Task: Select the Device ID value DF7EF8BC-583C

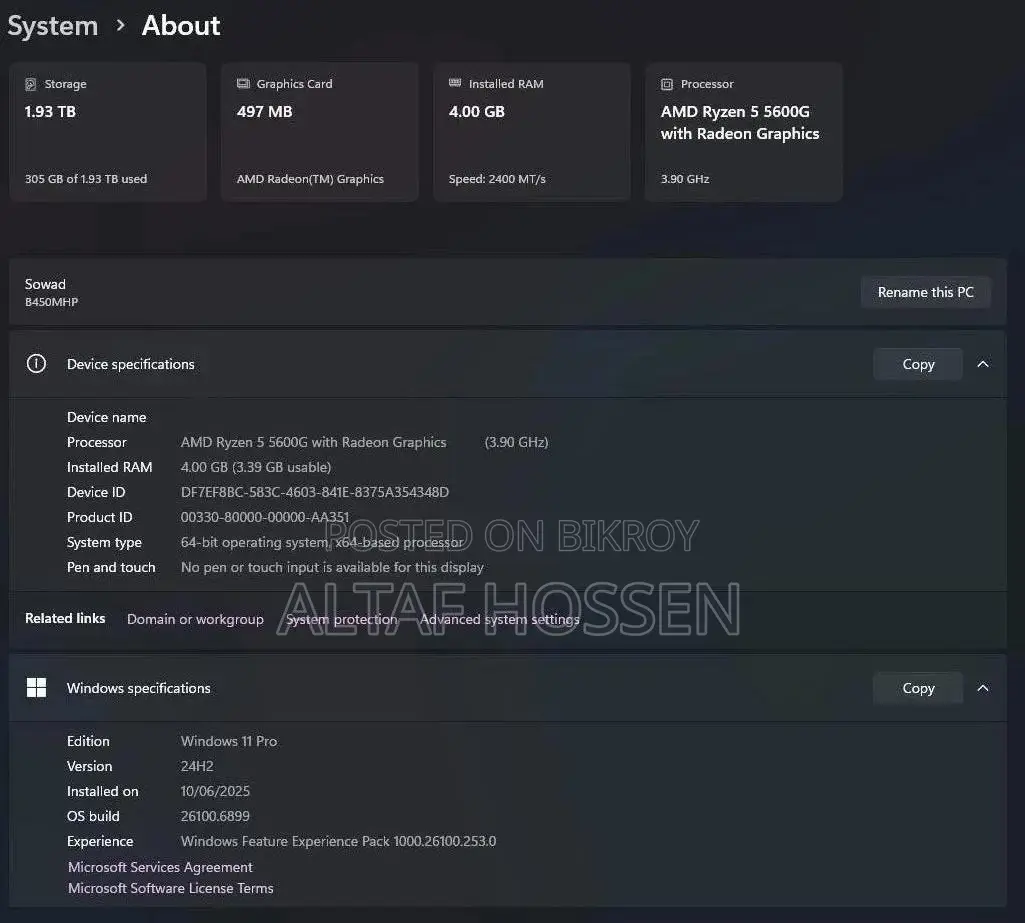Action: 315,492
